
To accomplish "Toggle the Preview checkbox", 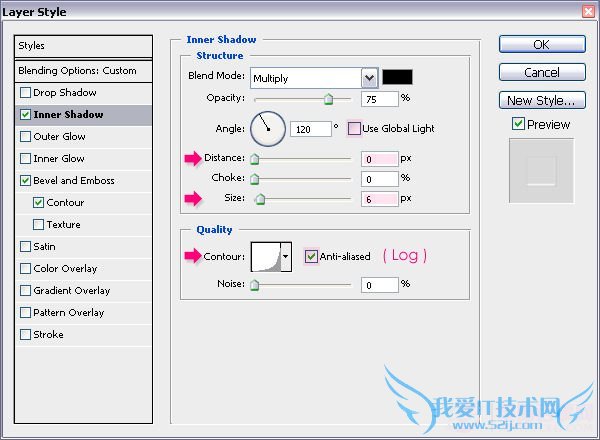I will click(x=518, y=124).
